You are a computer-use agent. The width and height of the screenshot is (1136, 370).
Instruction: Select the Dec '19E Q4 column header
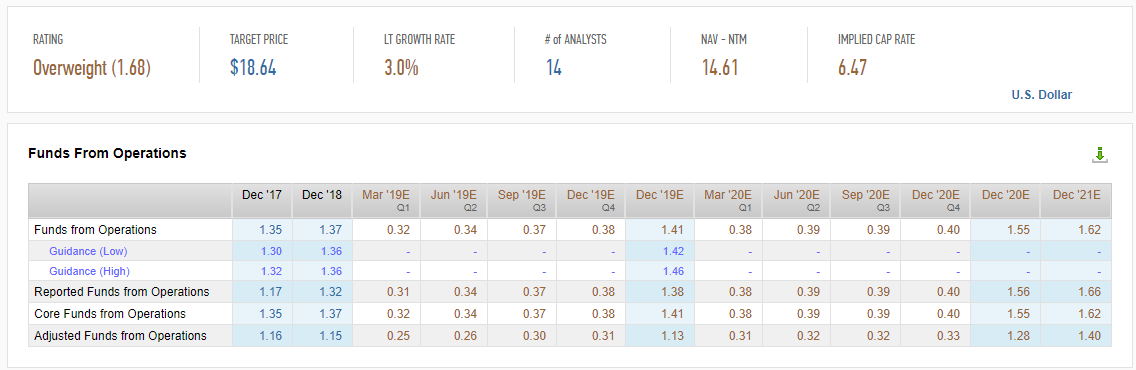pos(591,201)
